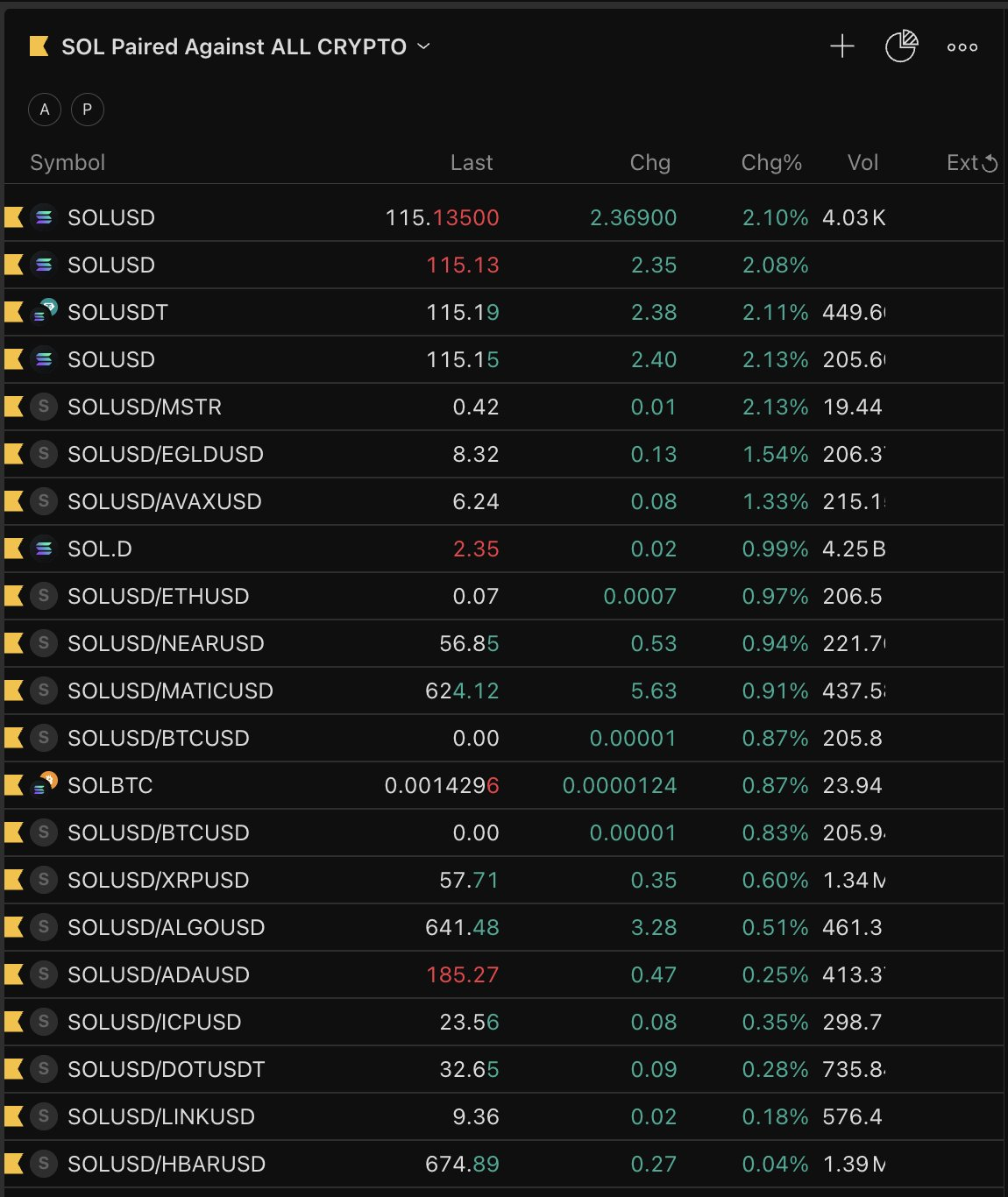This screenshot has height=1197, width=1008.
Task: Select the SOL.D symbol name
Action: click(100, 549)
